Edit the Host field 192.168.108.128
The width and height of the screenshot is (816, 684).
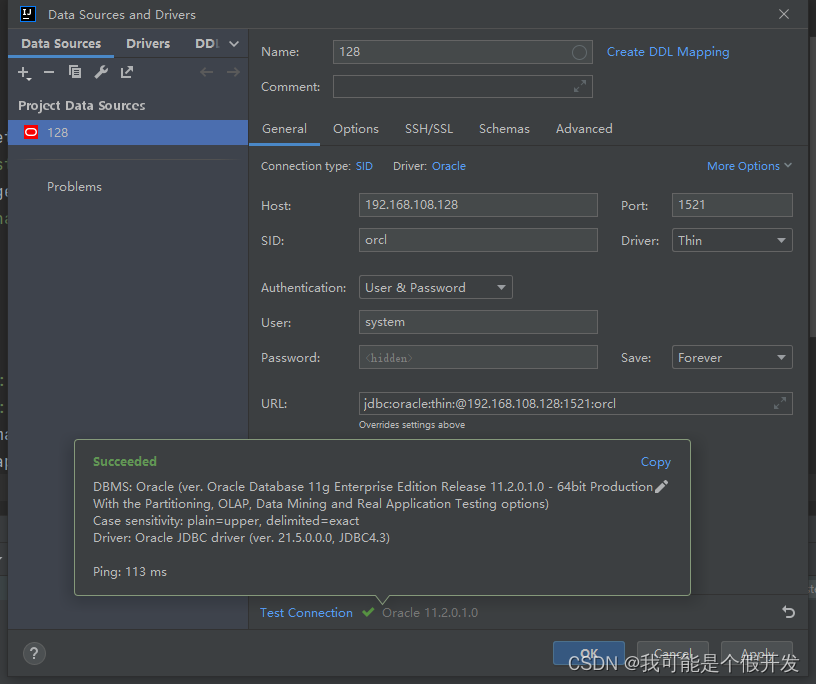478,205
